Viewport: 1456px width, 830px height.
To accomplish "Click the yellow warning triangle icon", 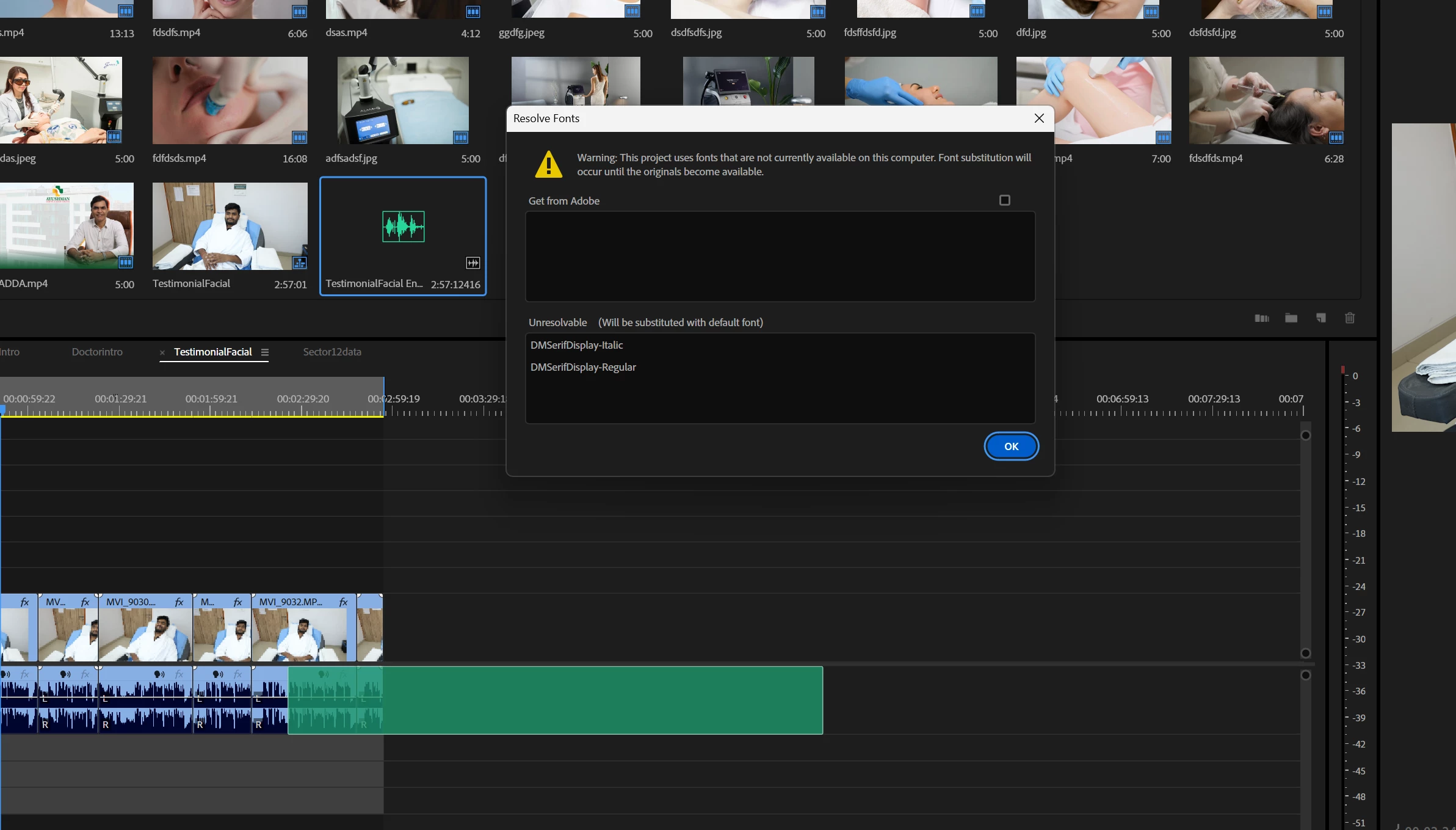I will tap(548, 164).
